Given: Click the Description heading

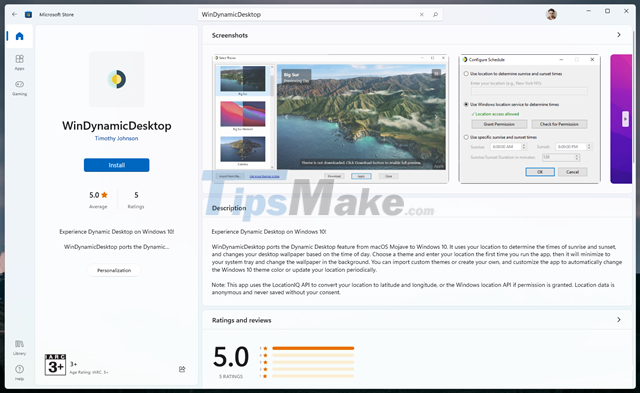Looking at the screenshot, I should 229,208.
